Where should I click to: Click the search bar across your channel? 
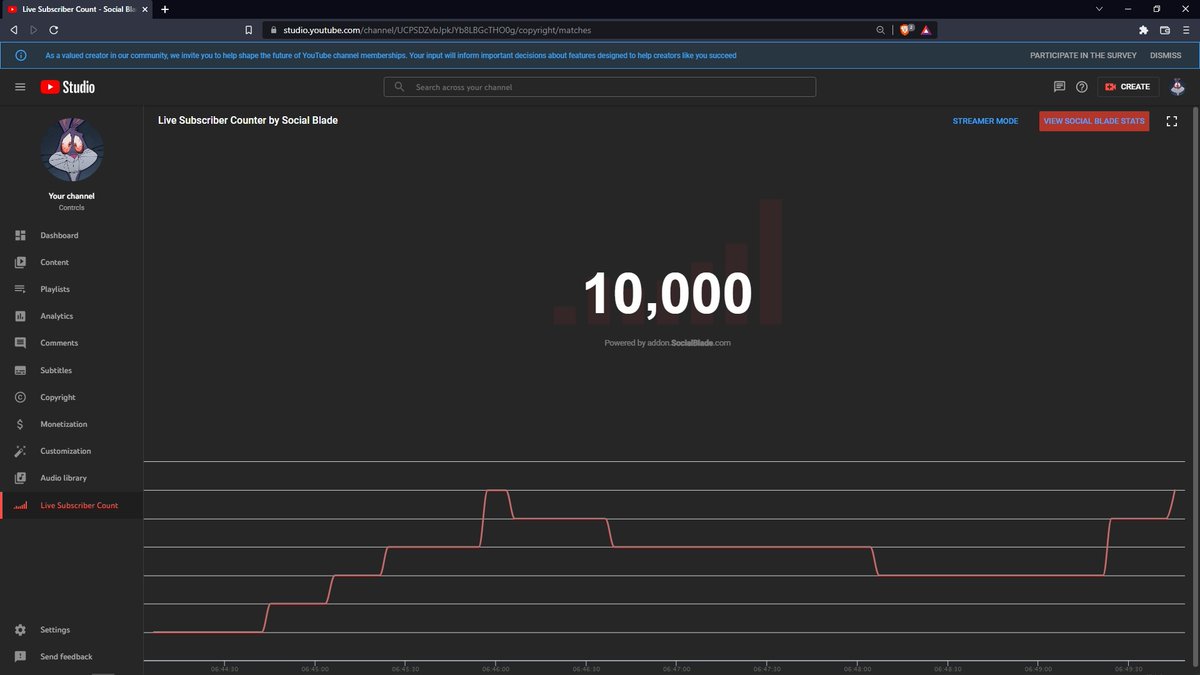pyautogui.click(x=600, y=87)
